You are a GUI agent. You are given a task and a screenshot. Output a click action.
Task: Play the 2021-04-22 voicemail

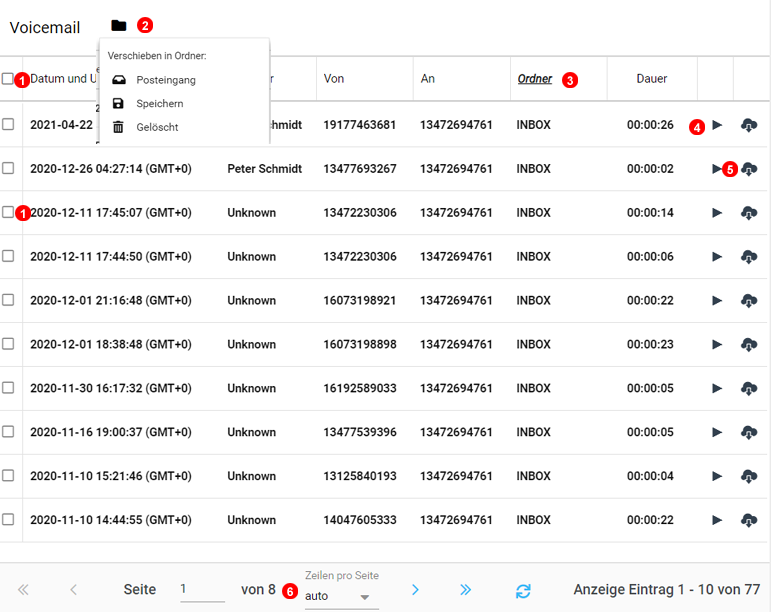[717, 125]
